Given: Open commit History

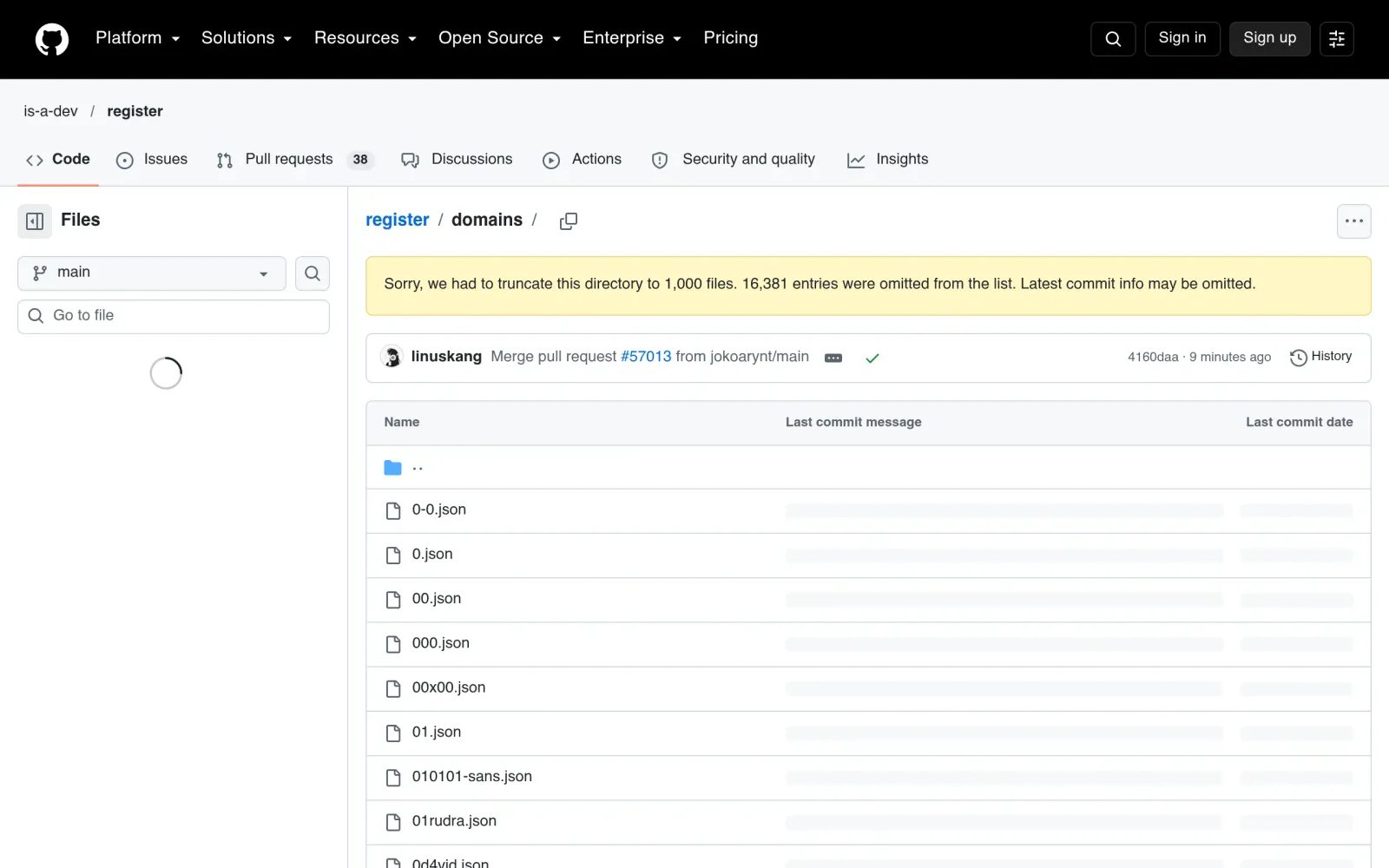Looking at the screenshot, I should [x=1321, y=357].
